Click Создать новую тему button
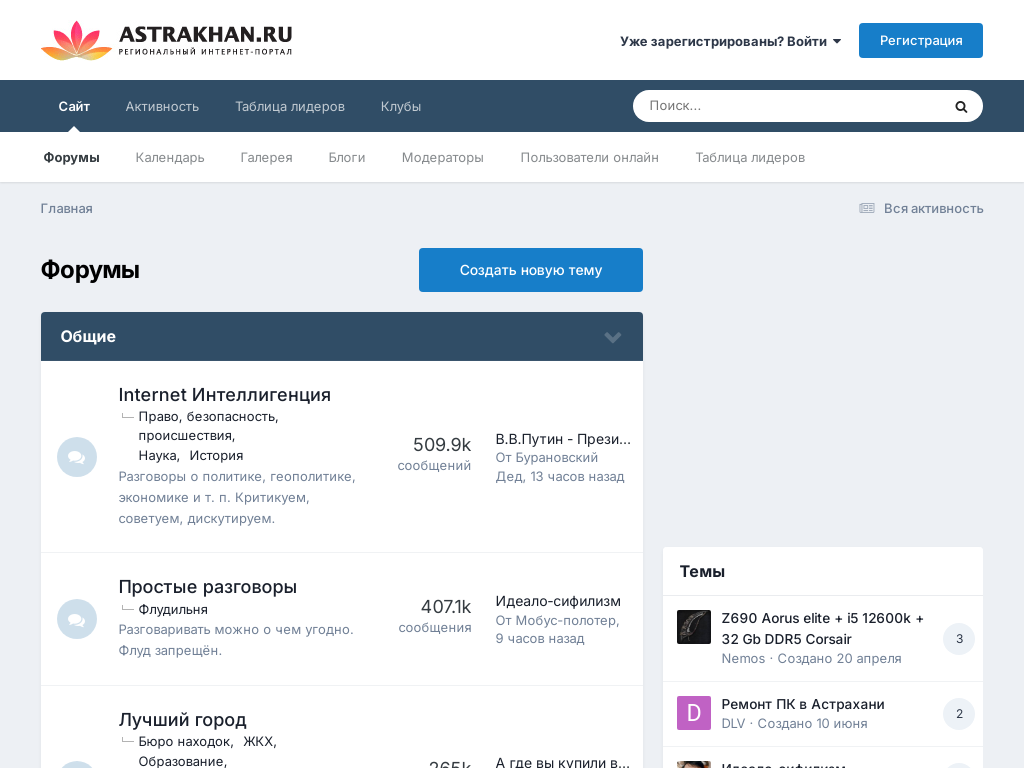 click(530, 270)
